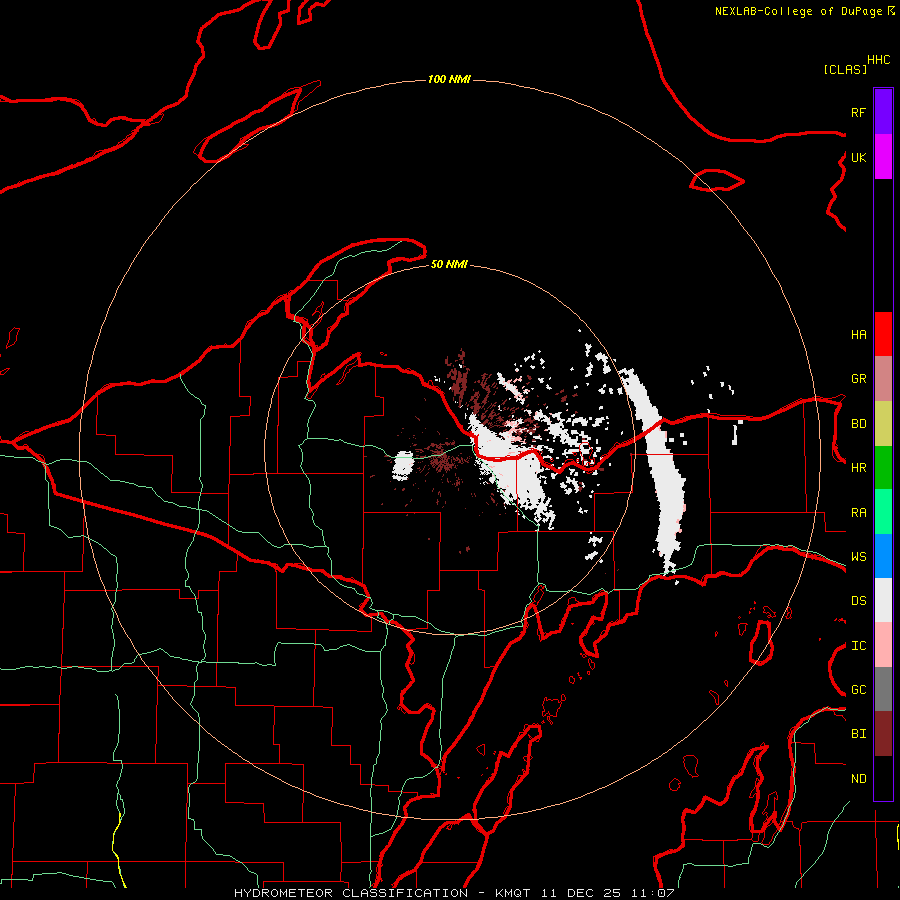Click the KMQT radar site identifier
The image size is (900, 900).
pyautogui.click(x=513, y=893)
